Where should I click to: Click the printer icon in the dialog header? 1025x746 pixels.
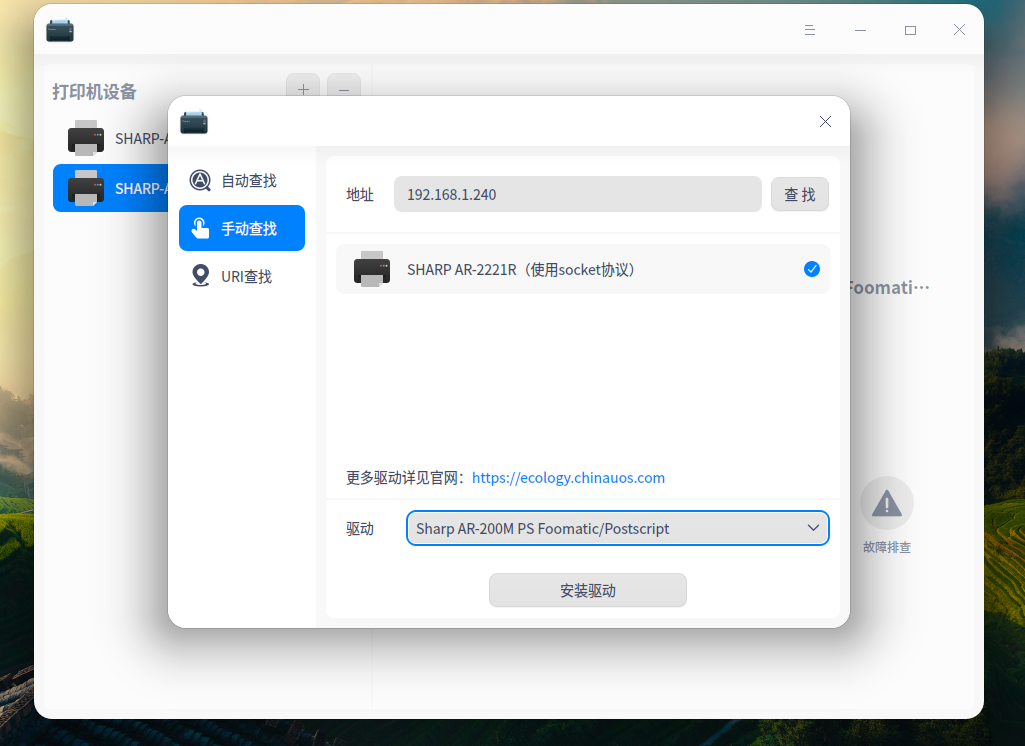pyautogui.click(x=194, y=122)
